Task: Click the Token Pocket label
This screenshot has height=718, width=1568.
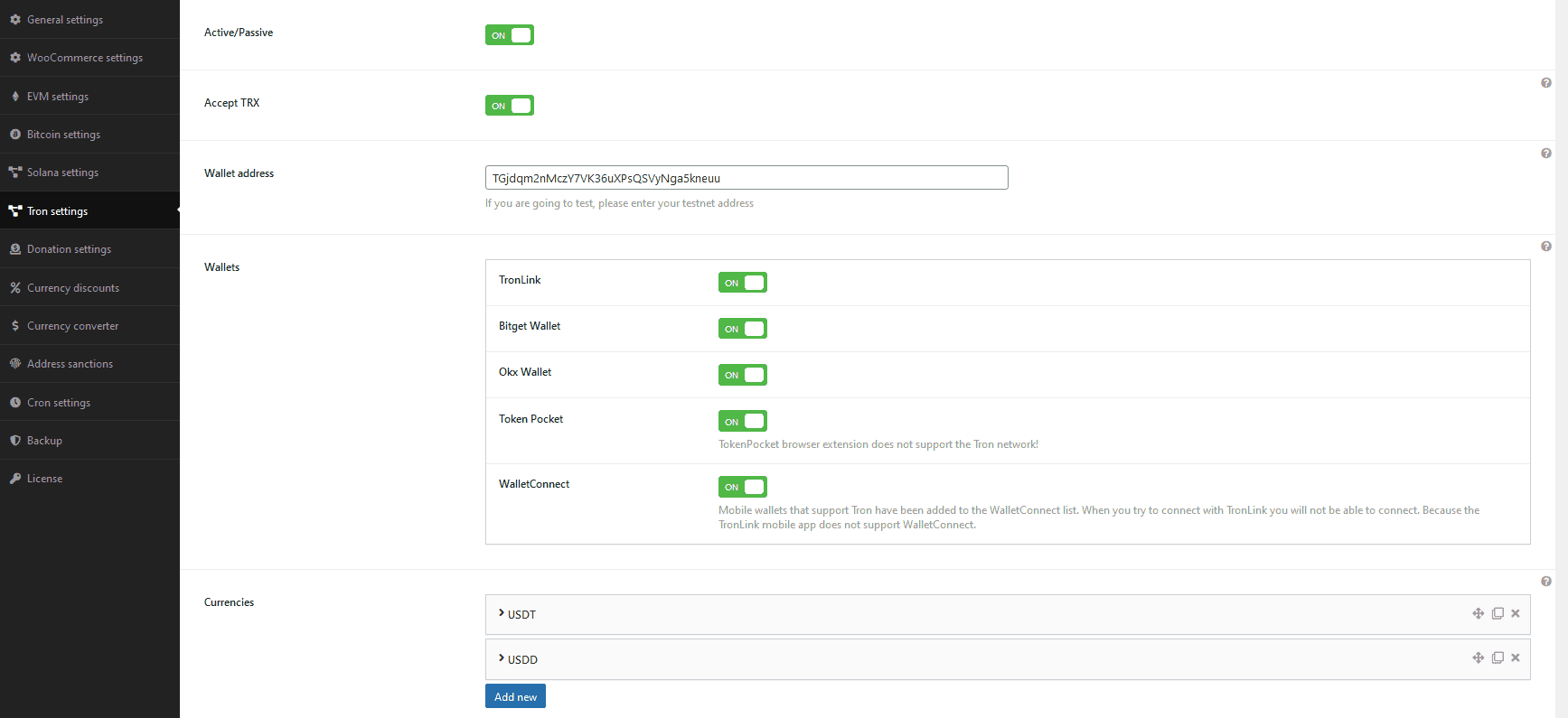Action: (530, 419)
